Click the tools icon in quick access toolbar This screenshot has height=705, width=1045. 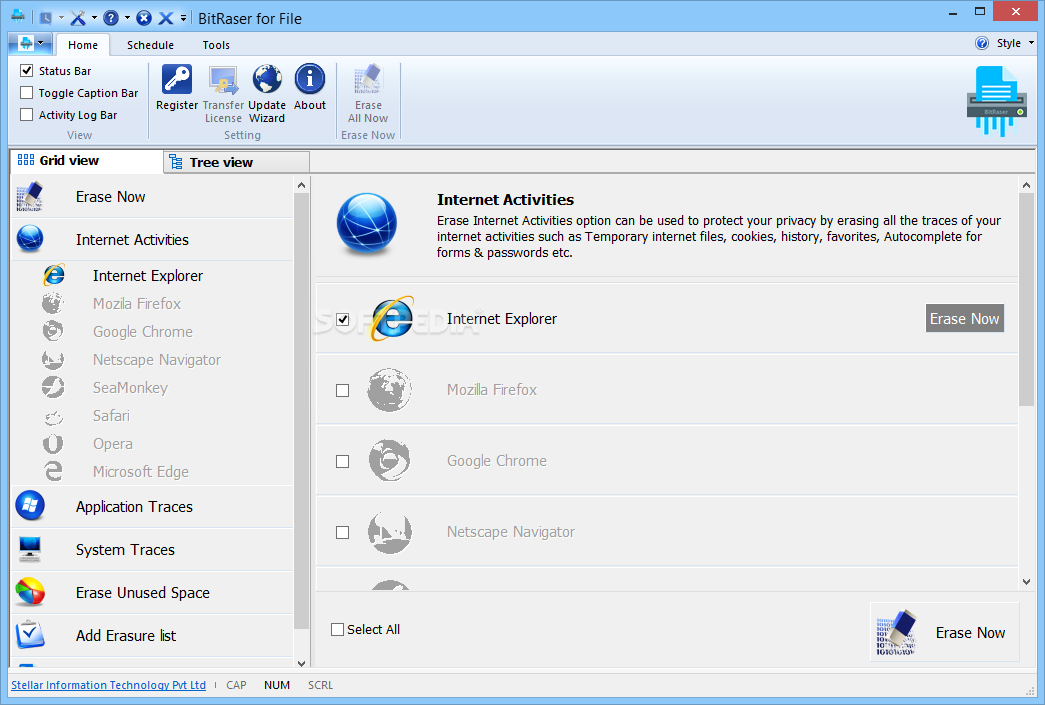click(78, 18)
